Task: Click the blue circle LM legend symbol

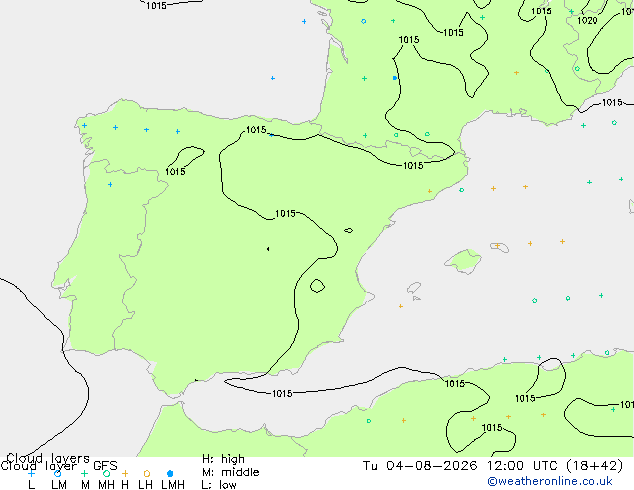Action: point(57,473)
